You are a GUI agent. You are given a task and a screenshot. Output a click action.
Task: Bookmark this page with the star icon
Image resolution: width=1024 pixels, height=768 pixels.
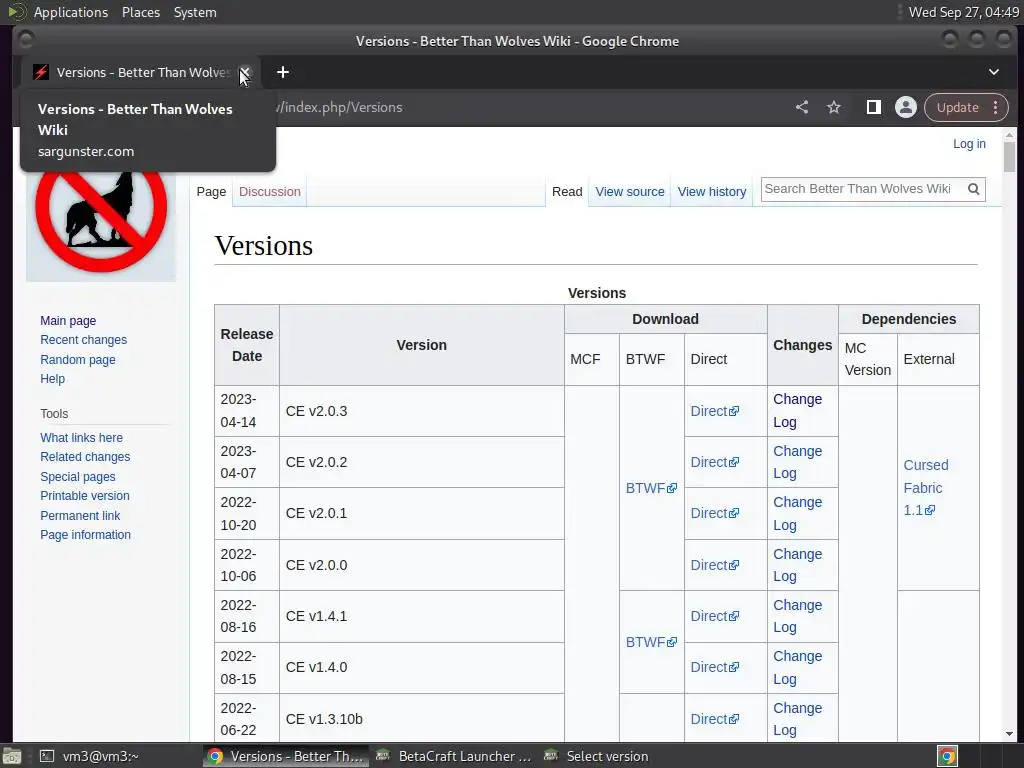834,107
